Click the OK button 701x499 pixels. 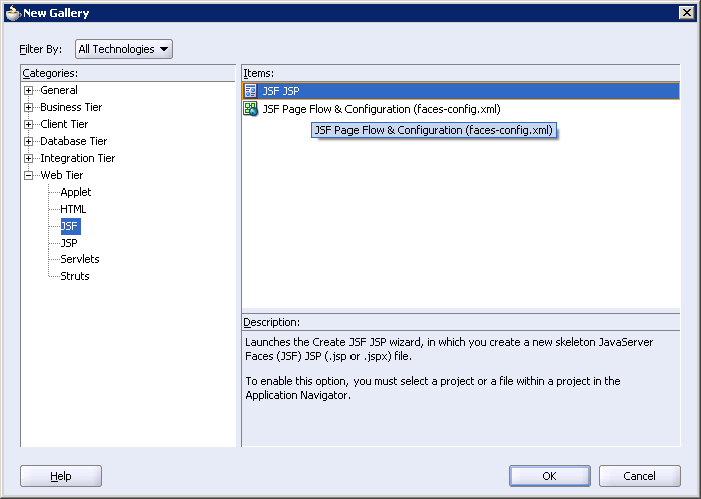point(549,476)
